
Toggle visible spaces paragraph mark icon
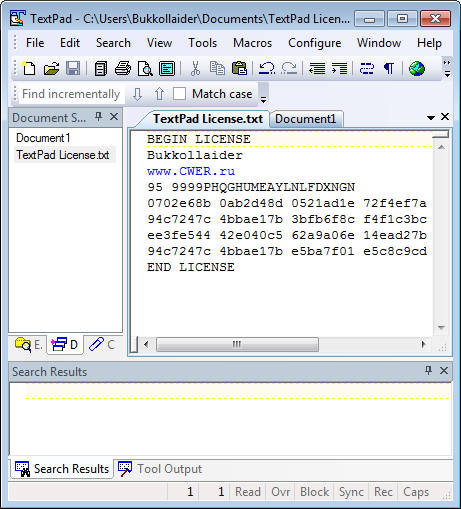389,69
